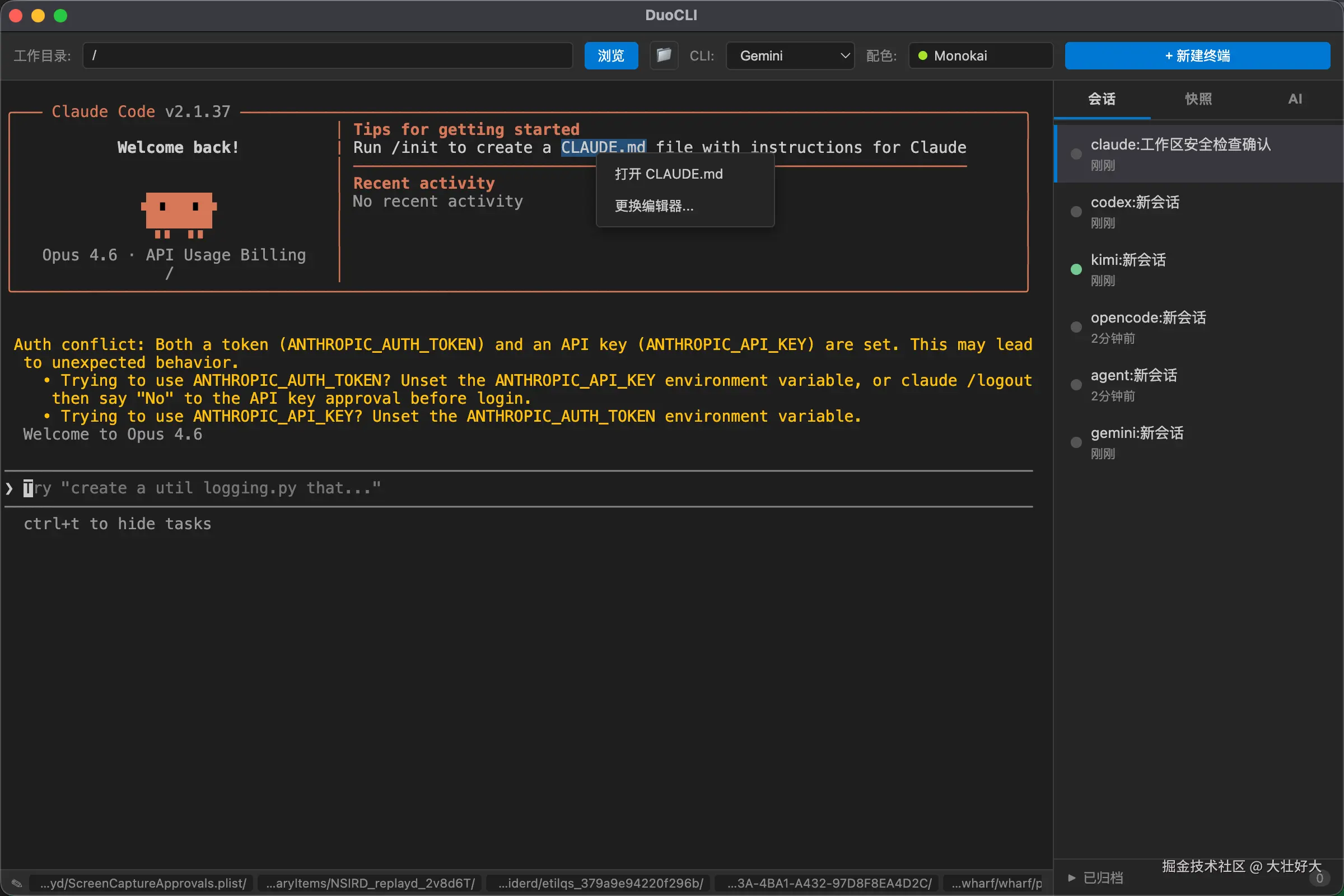Click the 浏览 button
Viewport: 1344px width, 896px height.
point(610,55)
